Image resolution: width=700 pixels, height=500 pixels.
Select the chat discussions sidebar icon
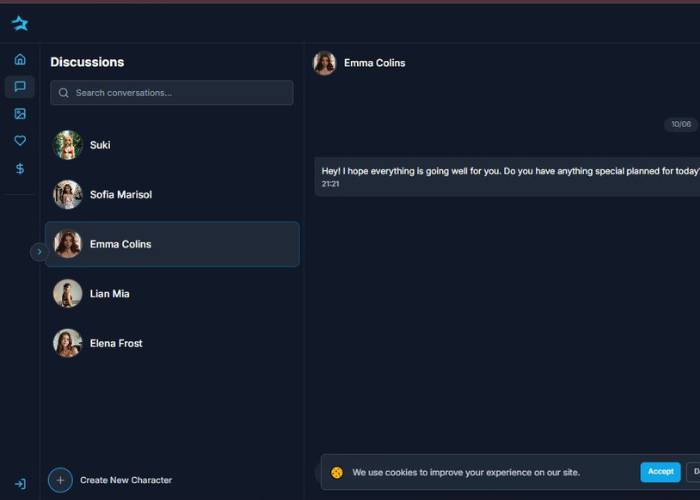pos(20,87)
